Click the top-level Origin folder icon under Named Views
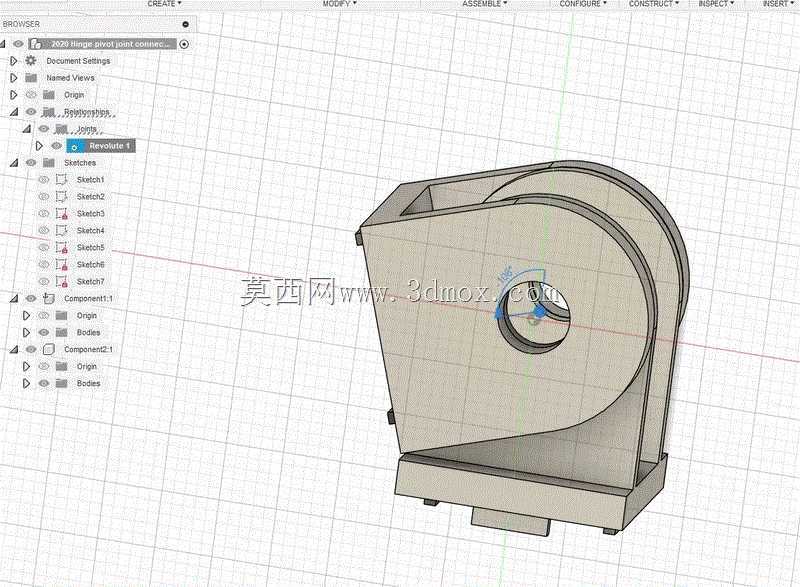Viewport: 800px width, 587px height. pyautogui.click(x=49, y=95)
